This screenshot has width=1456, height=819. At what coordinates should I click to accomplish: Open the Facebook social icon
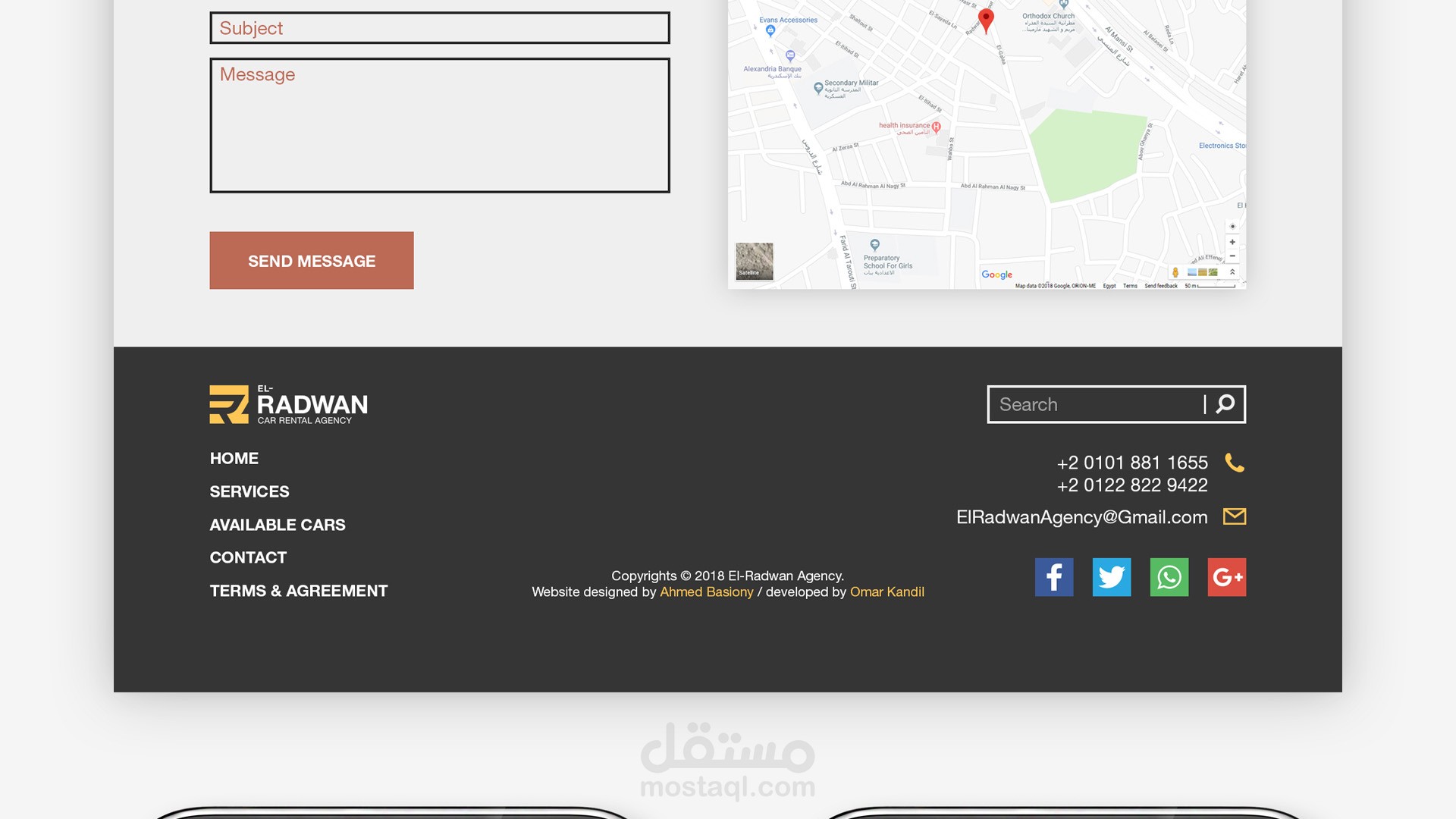pyautogui.click(x=1054, y=577)
